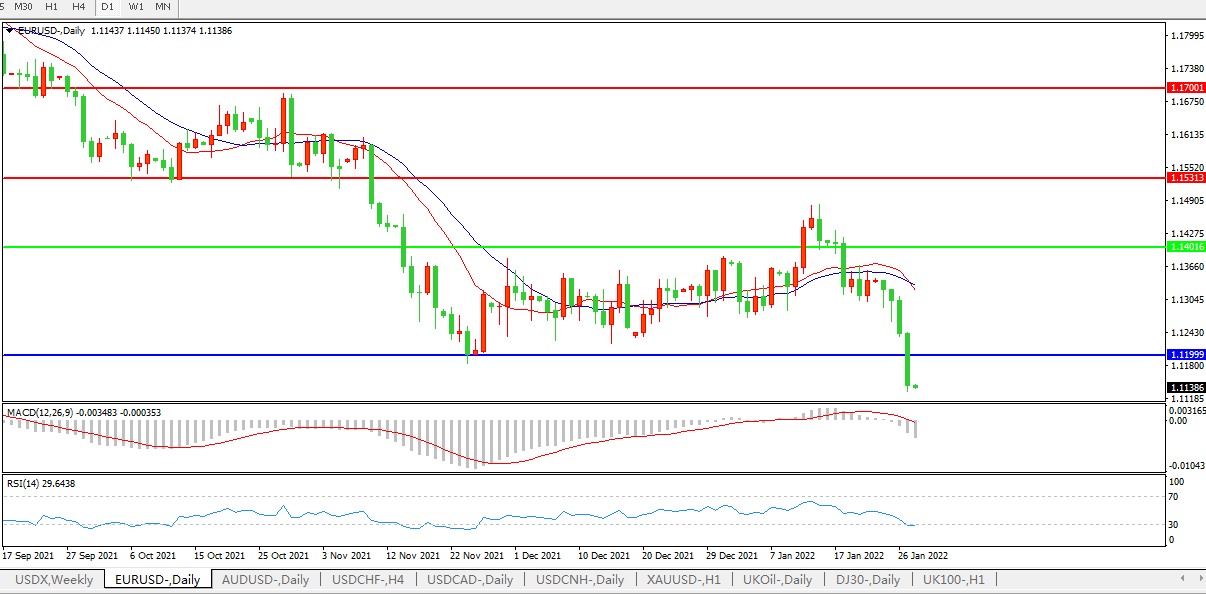Switch to the DJ30-,Daily tab
This screenshot has height=594, width=1206.
click(865, 580)
